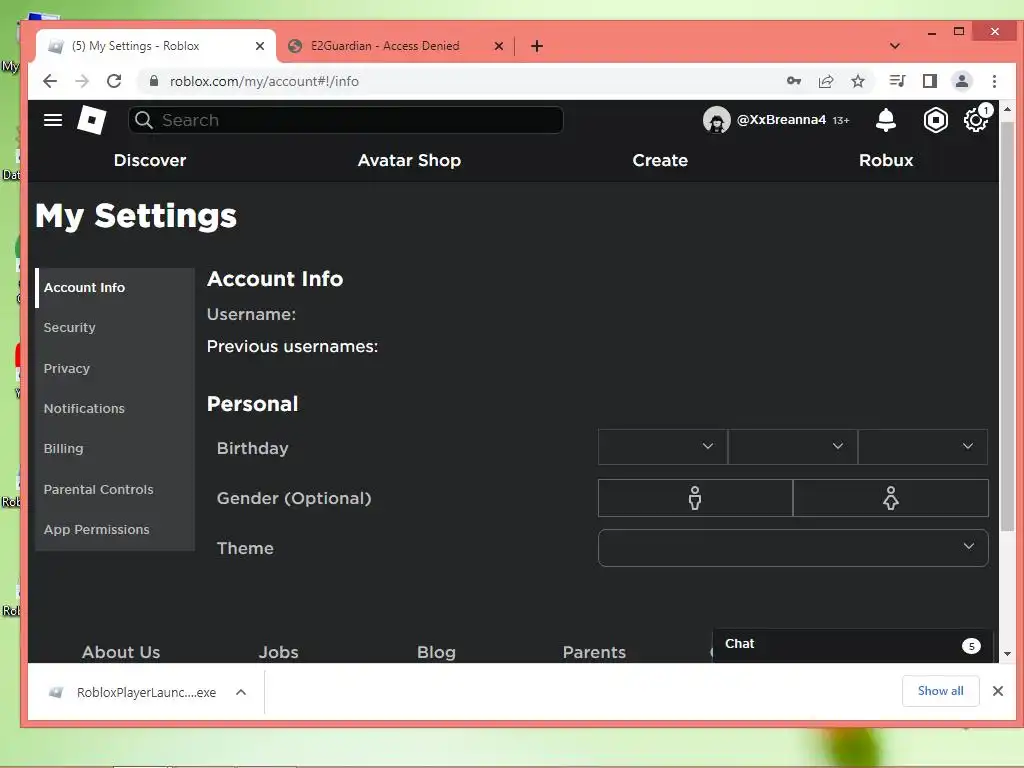Screen dimensions: 1024x768
Task: Switch to My Settings Roblox tab
Action: pyautogui.click(x=136, y=46)
